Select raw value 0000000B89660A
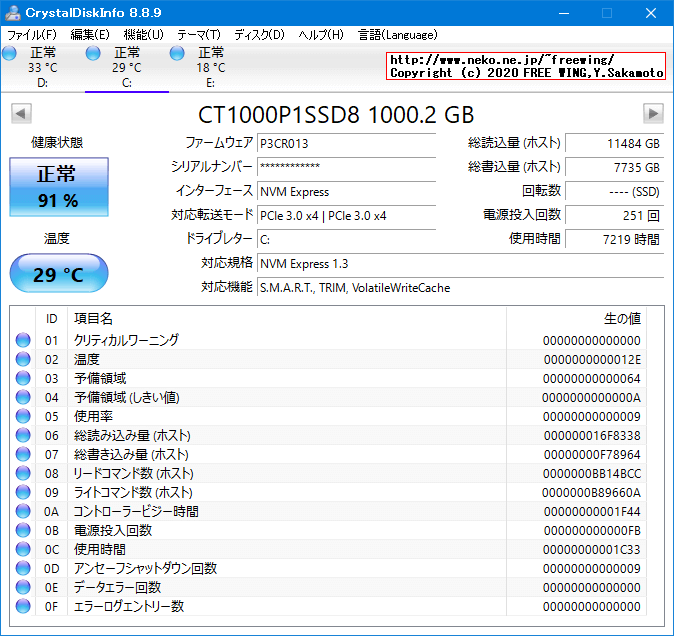The width and height of the screenshot is (674, 636). [591, 492]
